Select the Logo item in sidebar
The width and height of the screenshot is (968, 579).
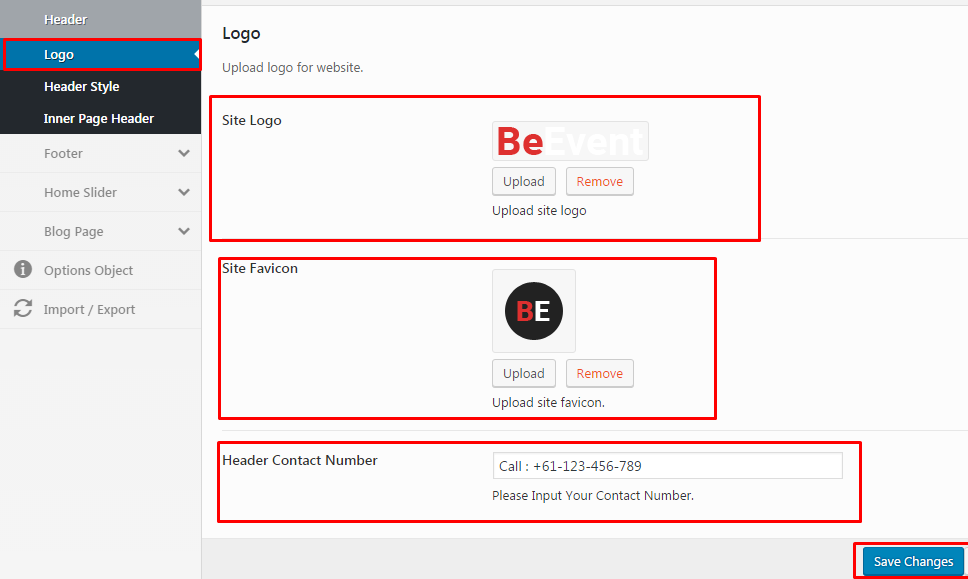pos(59,55)
